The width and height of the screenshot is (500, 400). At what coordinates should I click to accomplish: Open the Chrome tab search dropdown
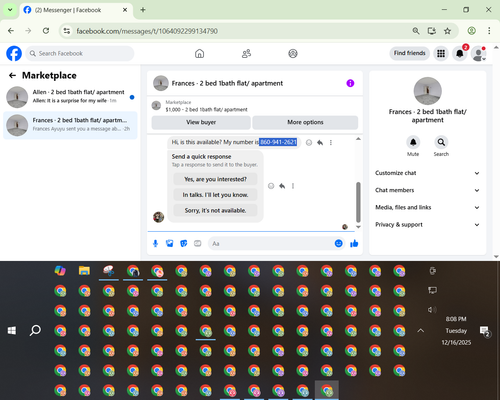pos(10,10)
